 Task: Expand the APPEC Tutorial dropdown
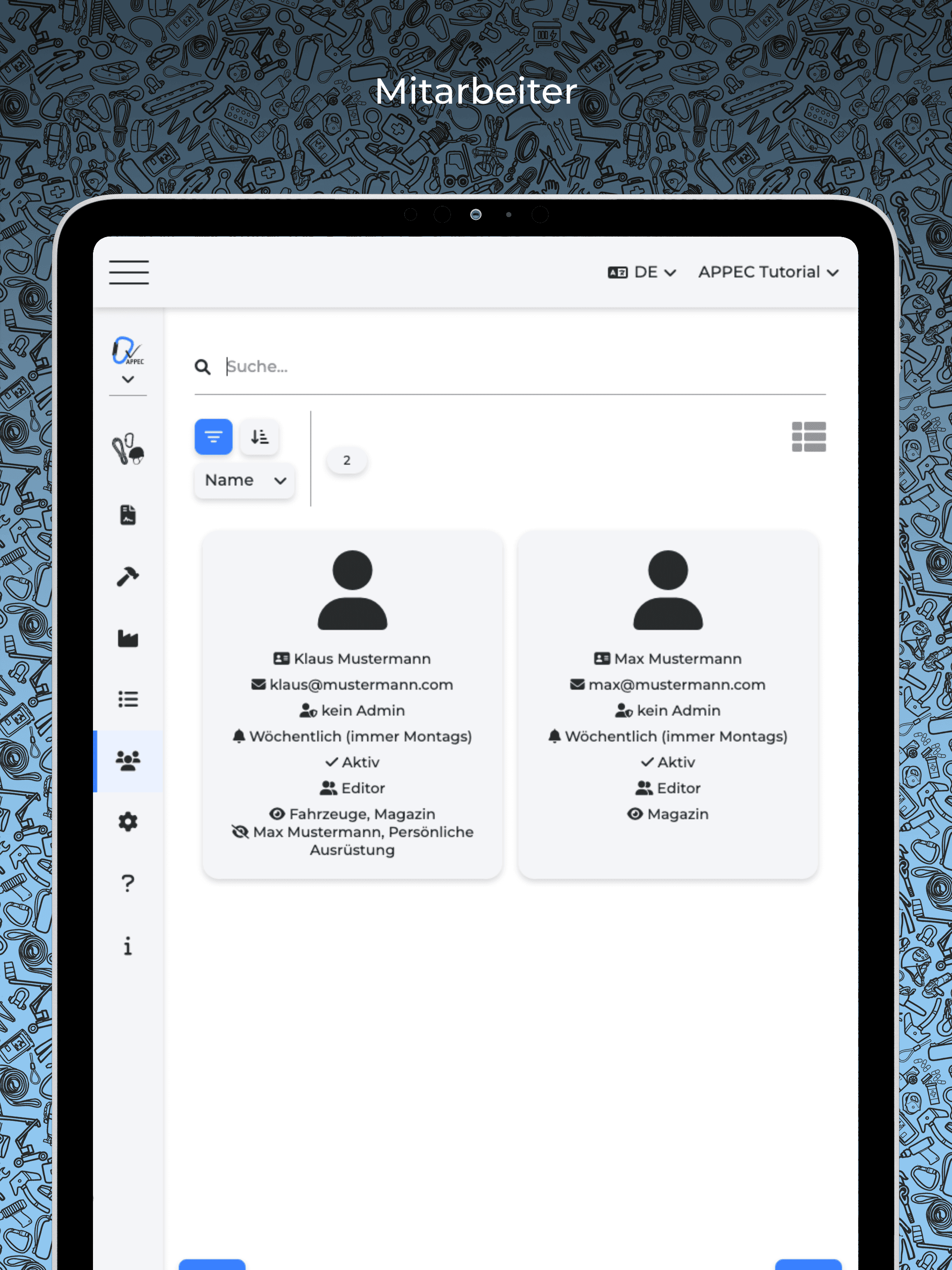tap(770, 272)
